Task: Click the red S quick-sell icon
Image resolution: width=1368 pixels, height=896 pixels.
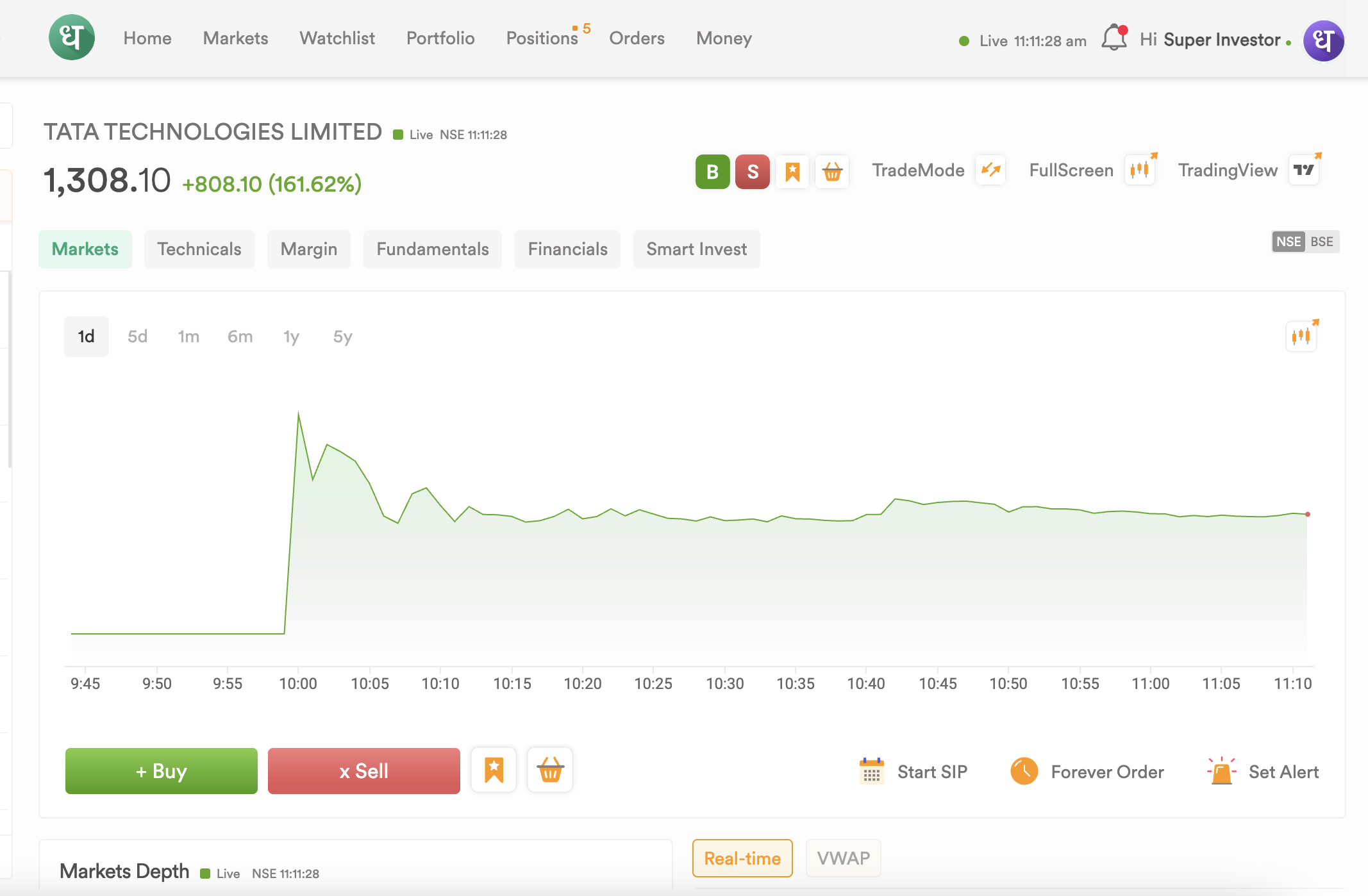Action: click(752, 172)
